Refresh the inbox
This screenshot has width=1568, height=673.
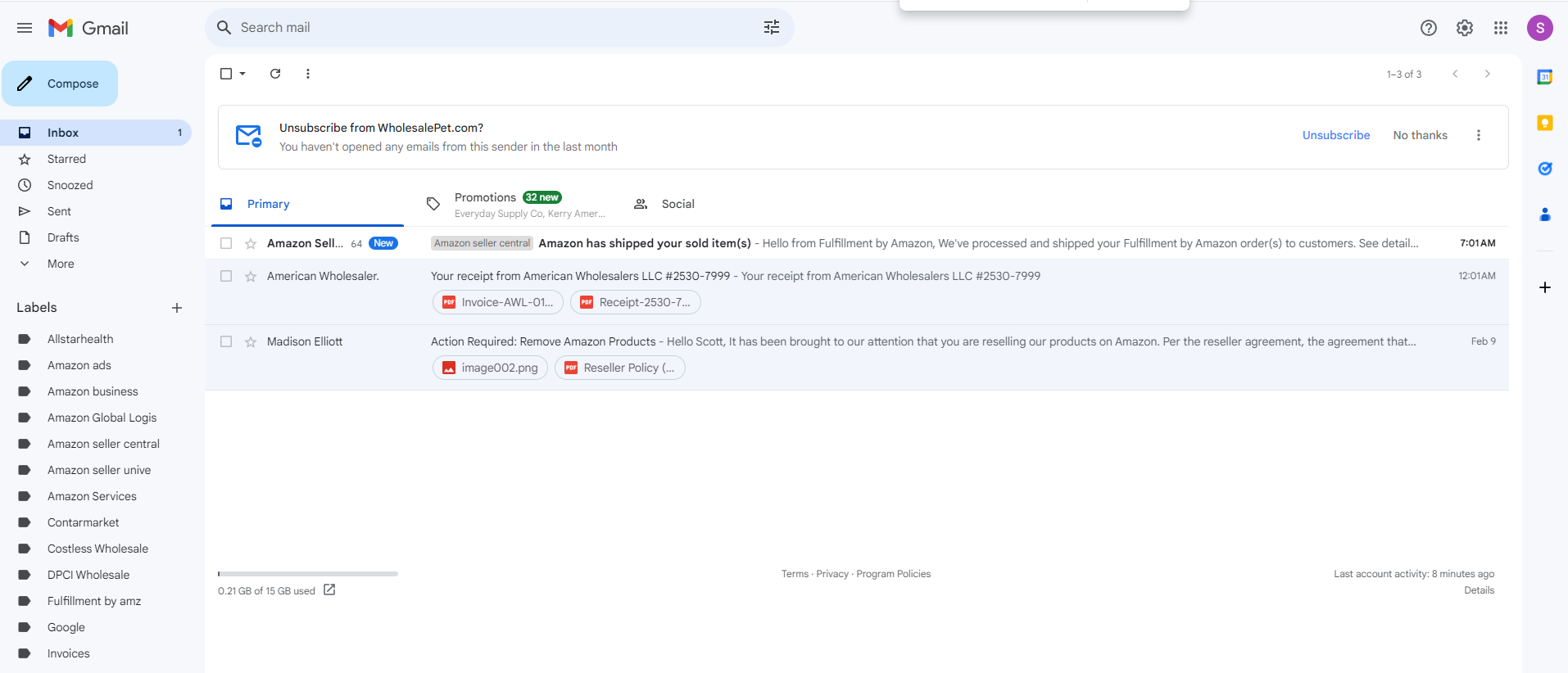point(275,74)
